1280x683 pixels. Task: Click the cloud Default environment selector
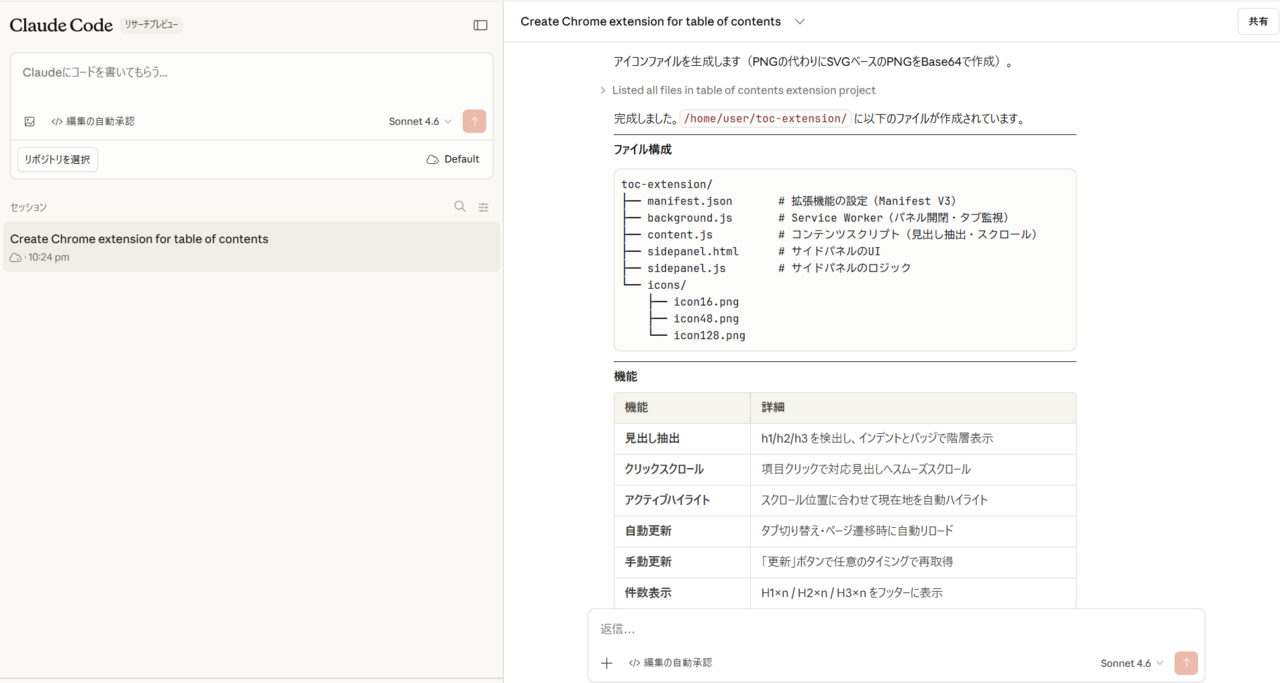click(452, 159)
